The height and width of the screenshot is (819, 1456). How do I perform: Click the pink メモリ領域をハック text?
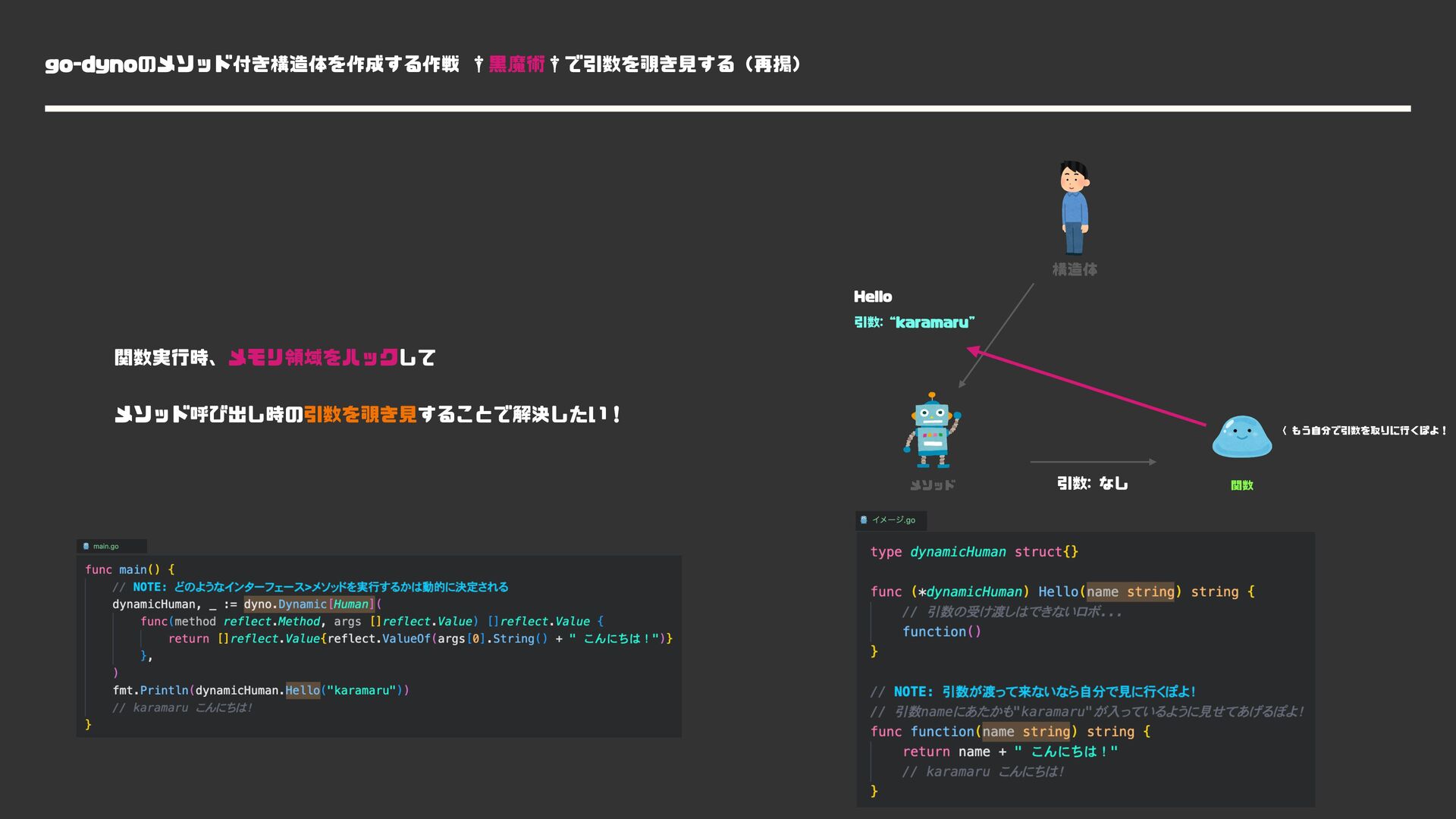coord(313,357)
